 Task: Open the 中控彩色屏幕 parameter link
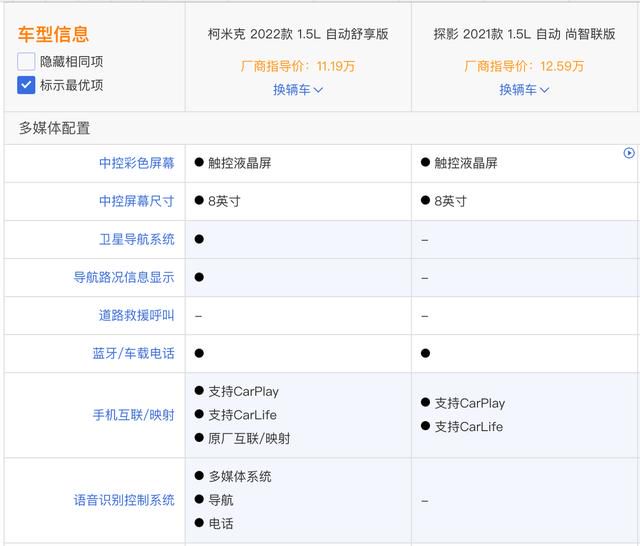[x=137, y=163]
